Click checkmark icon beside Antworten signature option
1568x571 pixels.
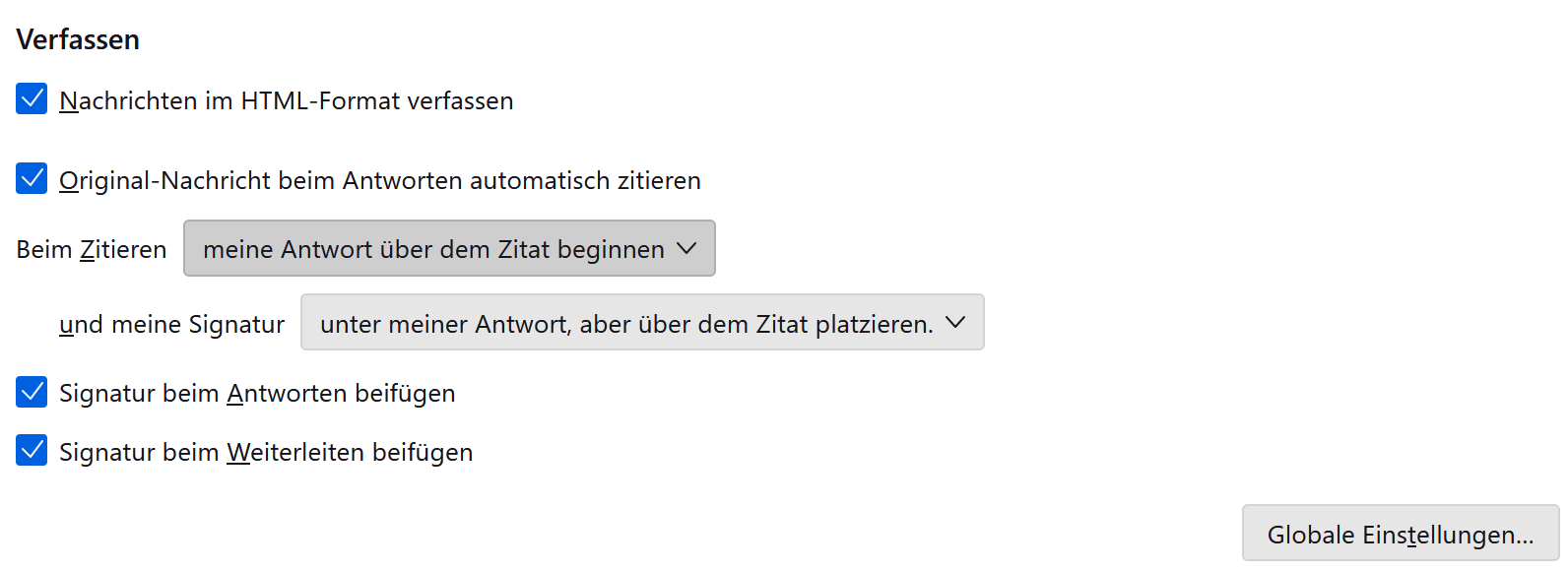pos(32,392)
